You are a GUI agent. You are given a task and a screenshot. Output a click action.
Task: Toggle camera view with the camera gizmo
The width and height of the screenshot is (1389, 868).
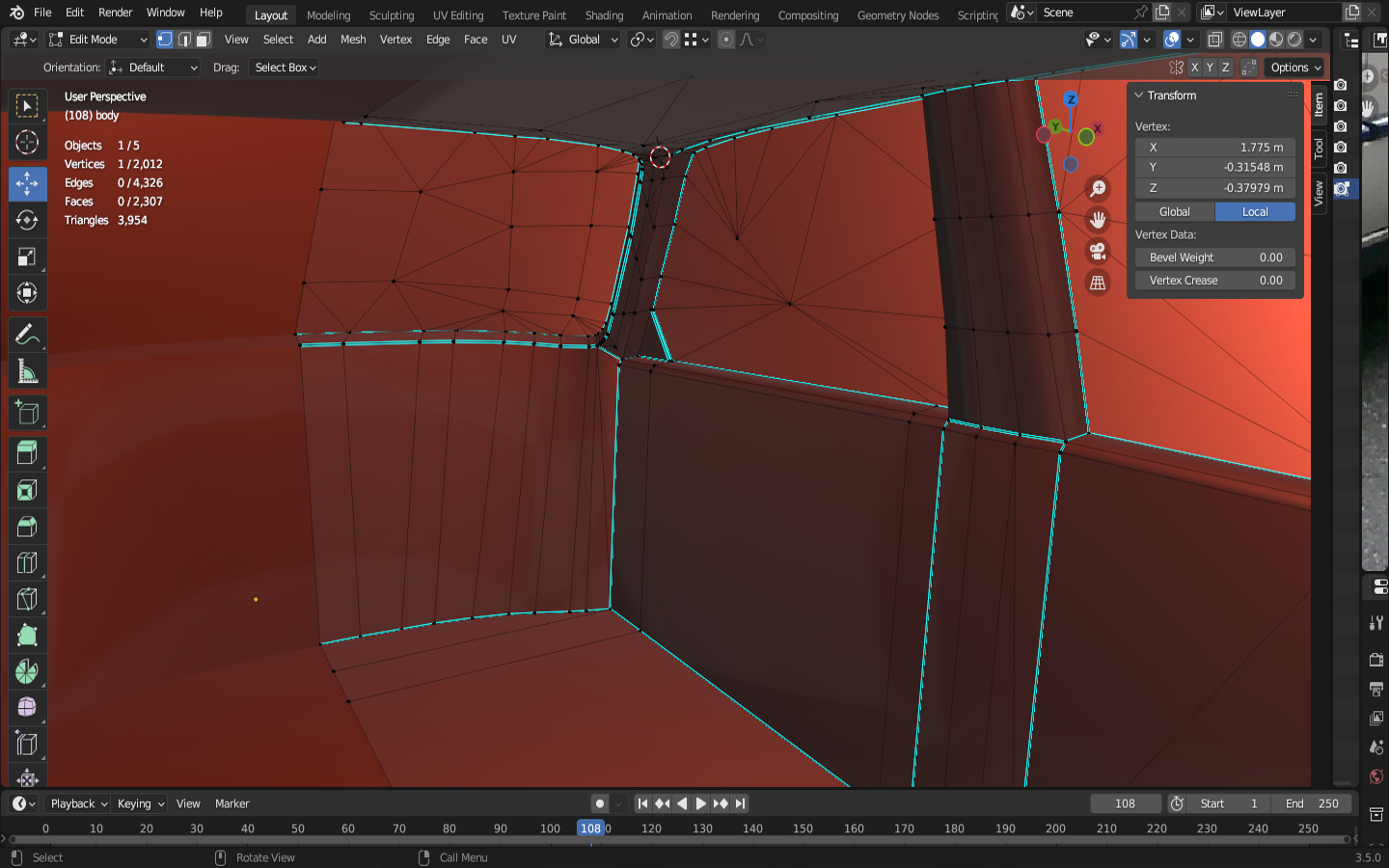[1098, 252]
